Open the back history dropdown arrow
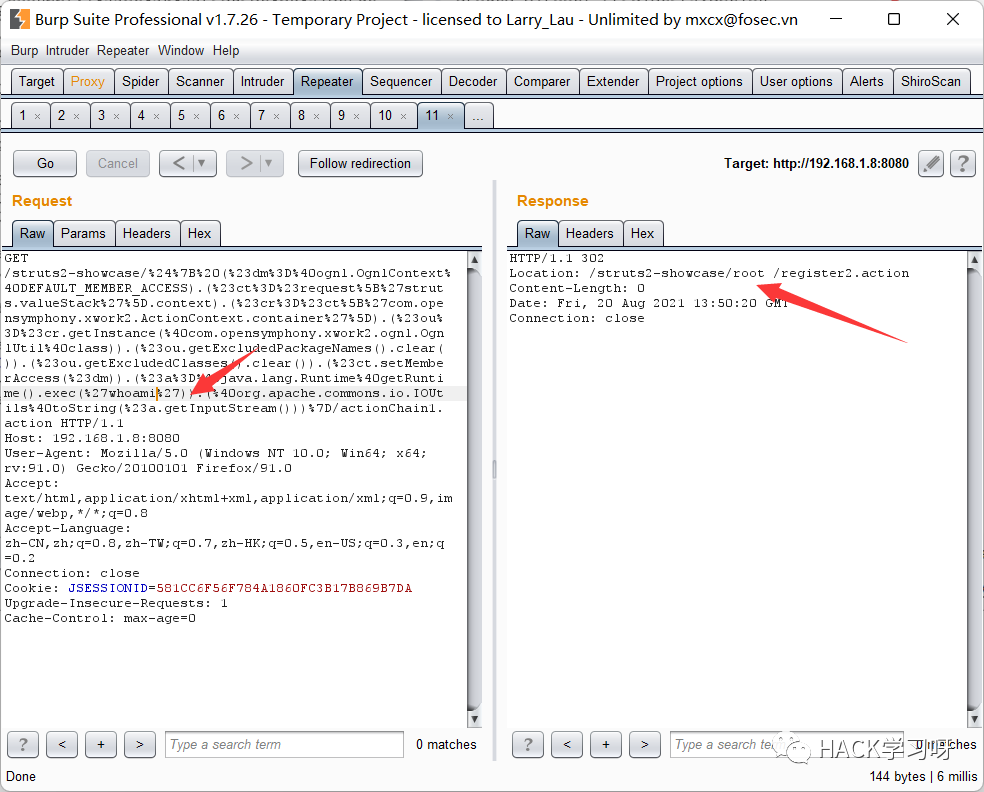984x792 pixels. (202, 164)
